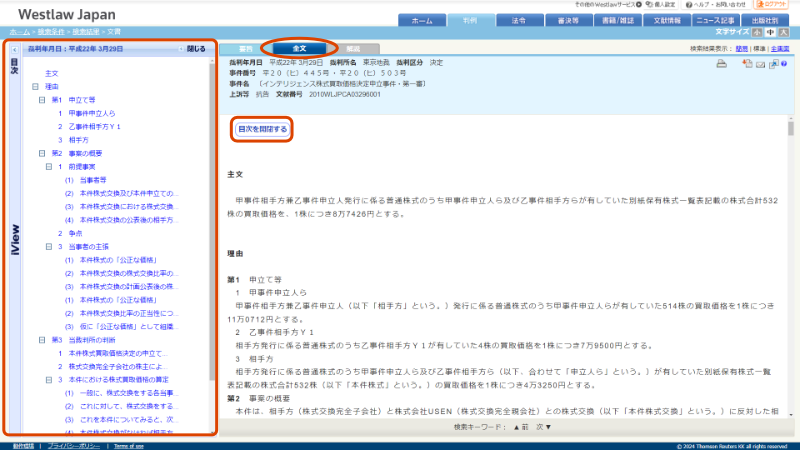The image size is (800, 450).
Task: Collapse the 第2 事案の概要 tree node
Action: click(41, 153)
